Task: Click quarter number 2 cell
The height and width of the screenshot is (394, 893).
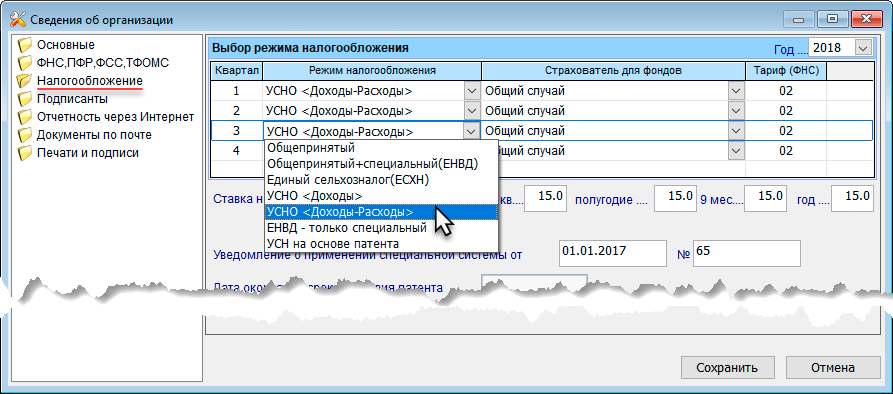Action: tap(237, 111)
